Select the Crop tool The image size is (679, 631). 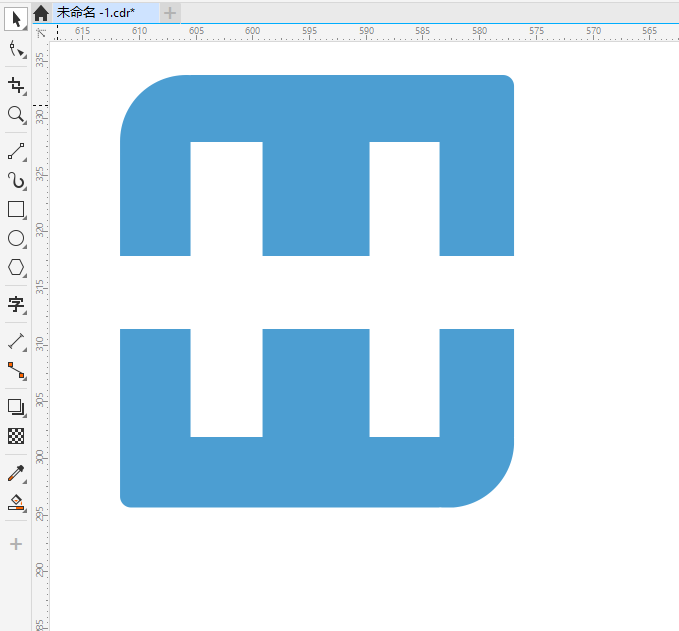tap(16, 85)
